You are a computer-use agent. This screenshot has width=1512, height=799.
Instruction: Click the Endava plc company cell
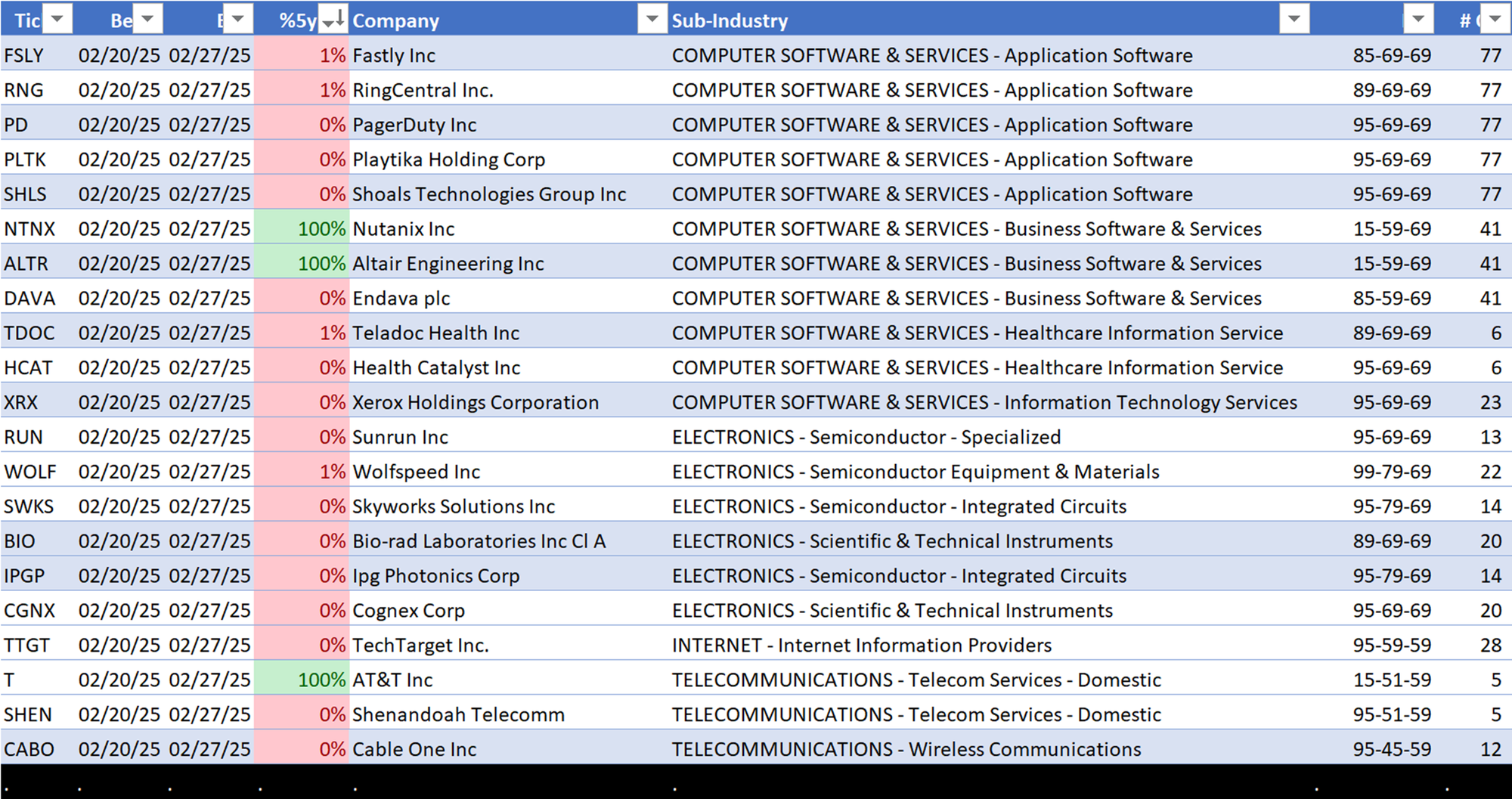click(x=509, y=299)
